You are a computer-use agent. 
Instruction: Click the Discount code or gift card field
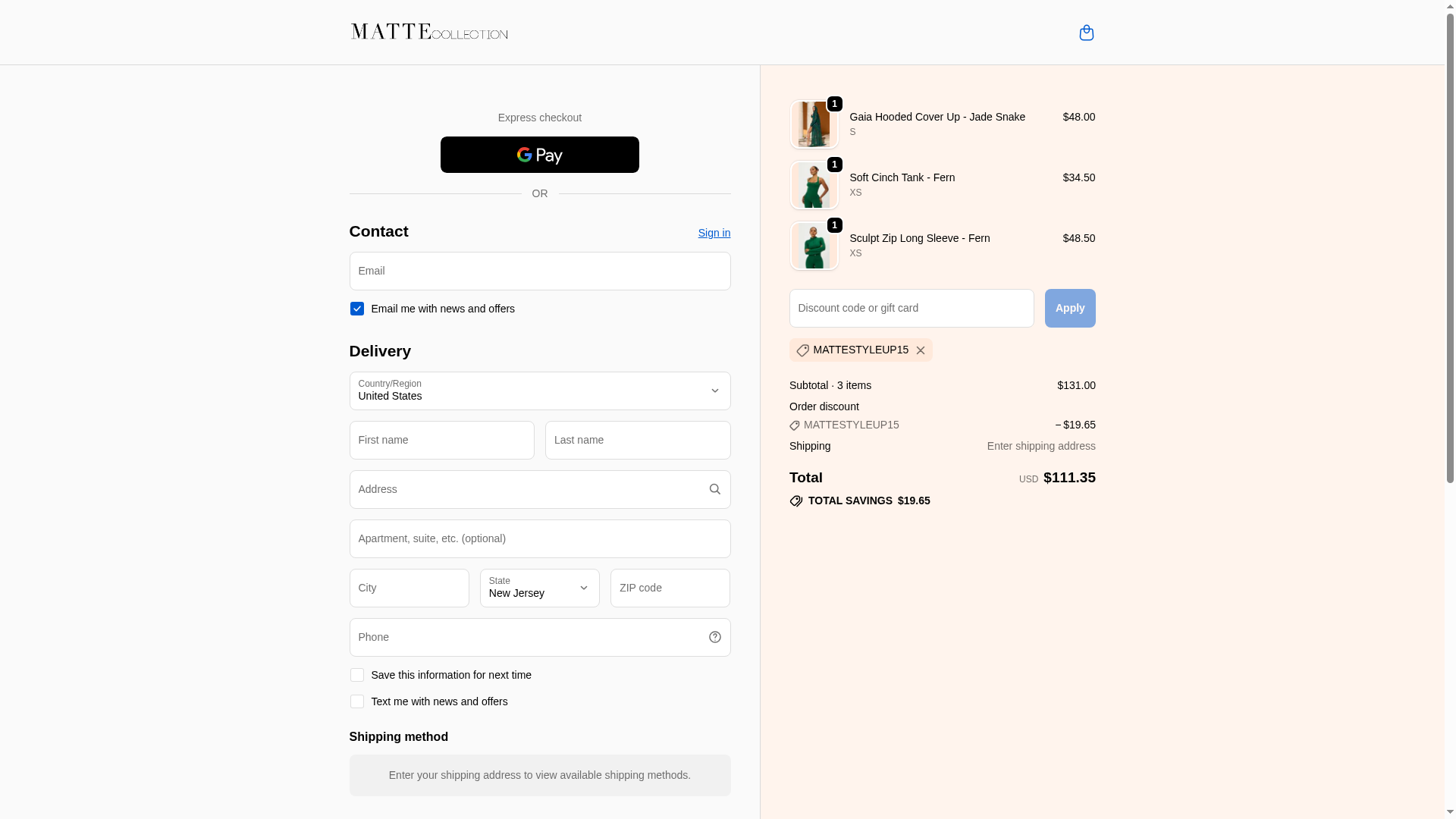[911, 308]
